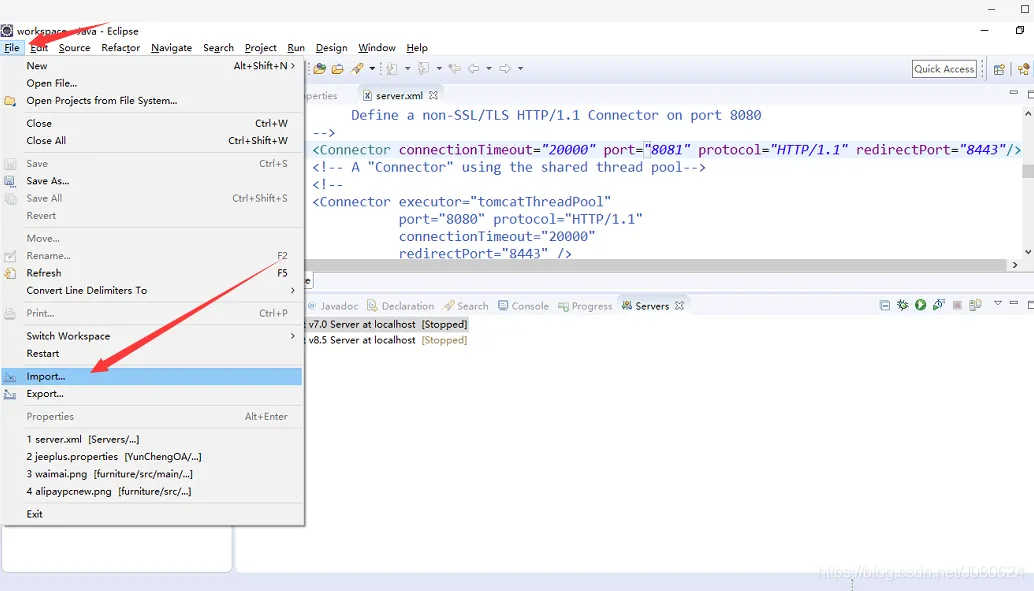The image size is (1034, 591).
Task: Select the server.xml editor tab
Action: pos(400,95)
